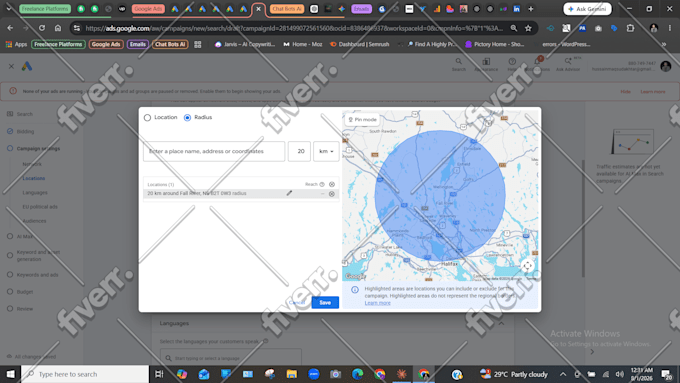The image size is (680, 383).
Task: Click the map recenter crosshair button
Action: [527, 265]
